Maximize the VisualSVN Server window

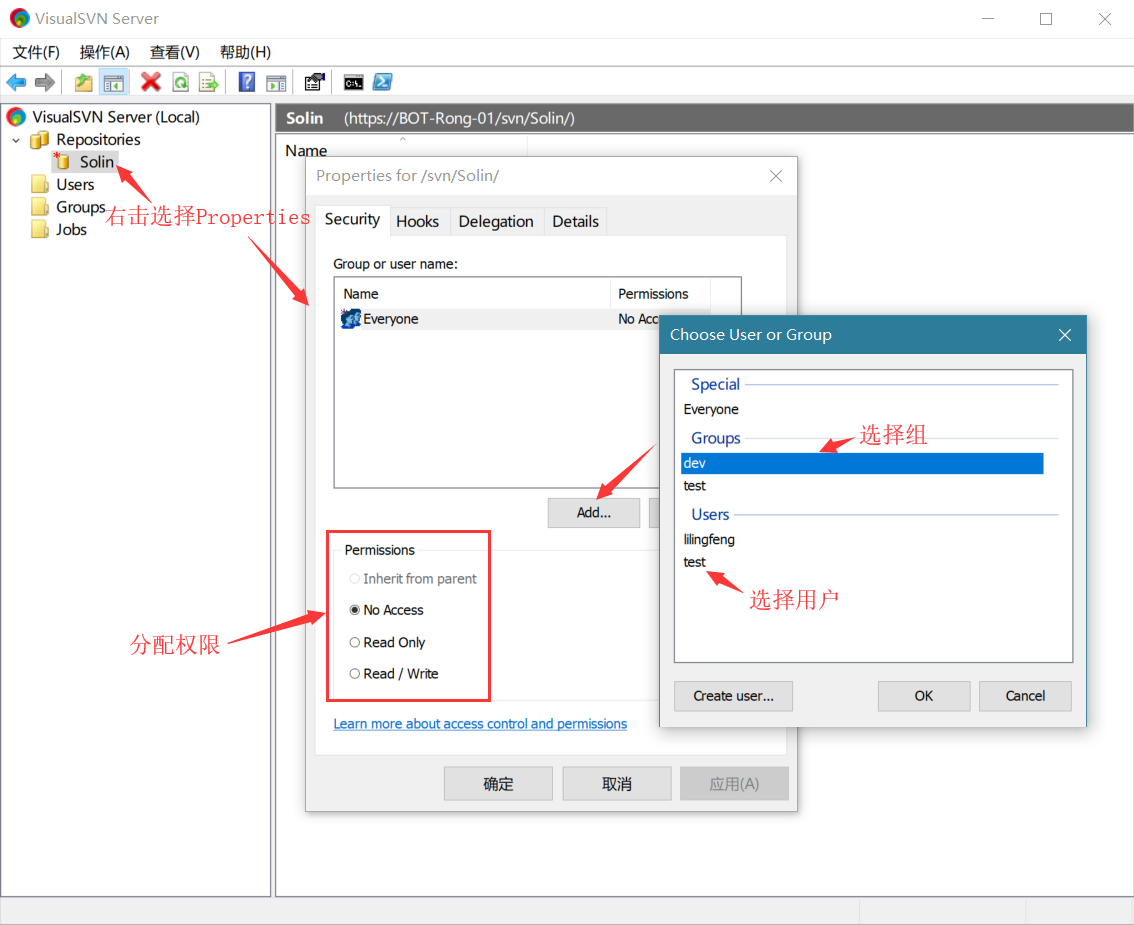[1046, 19]
